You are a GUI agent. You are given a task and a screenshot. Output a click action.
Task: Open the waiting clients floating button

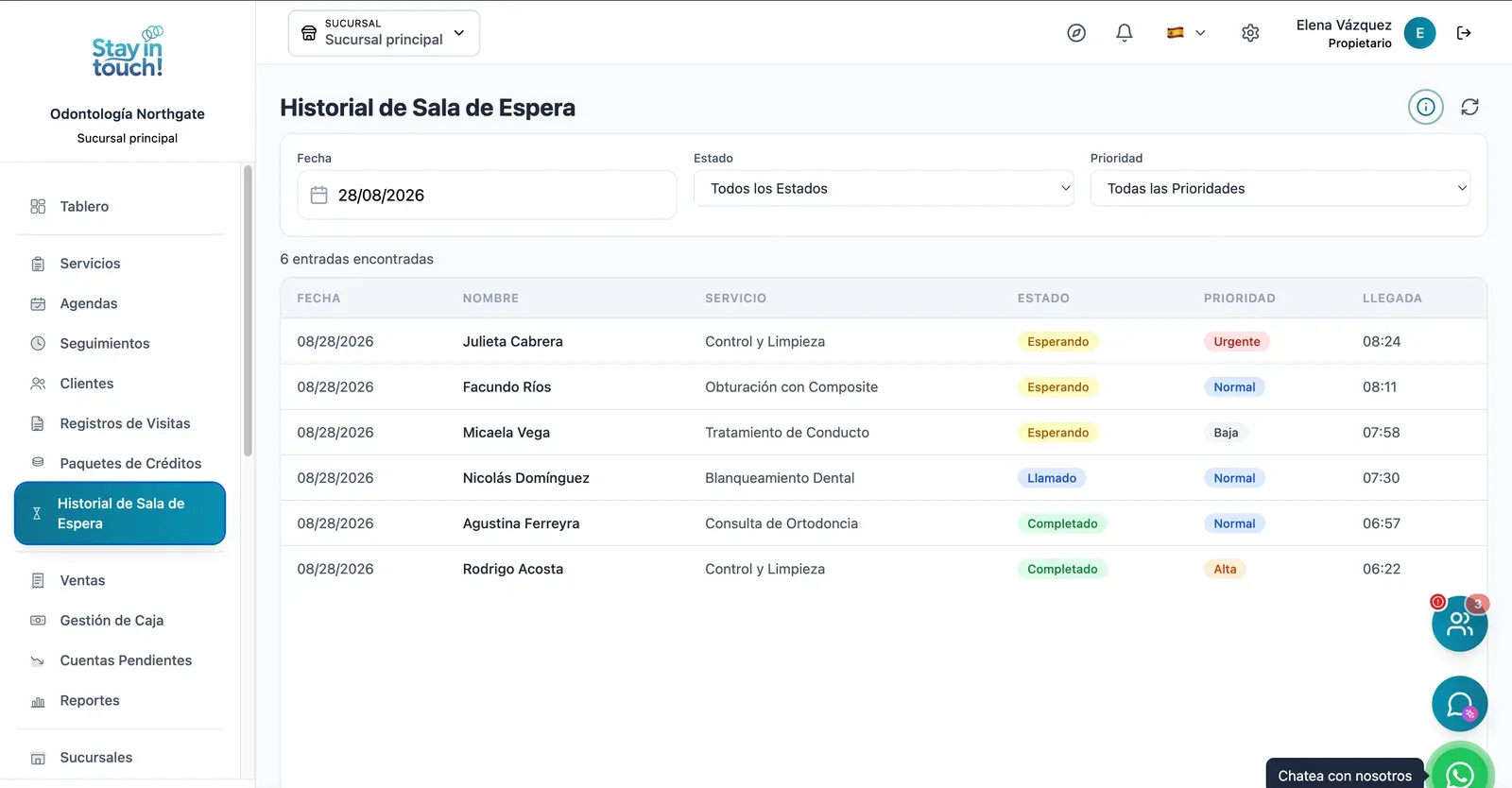pos(1459,624)
